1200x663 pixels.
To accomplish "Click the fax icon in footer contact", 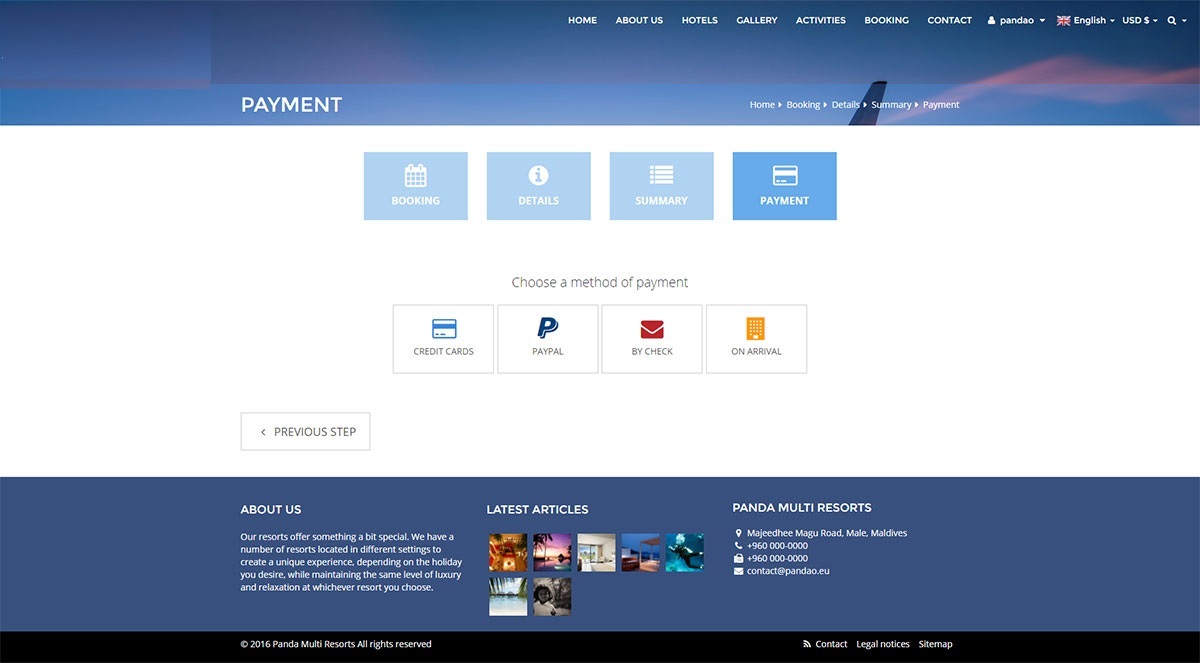I will (x=738, y=558).
